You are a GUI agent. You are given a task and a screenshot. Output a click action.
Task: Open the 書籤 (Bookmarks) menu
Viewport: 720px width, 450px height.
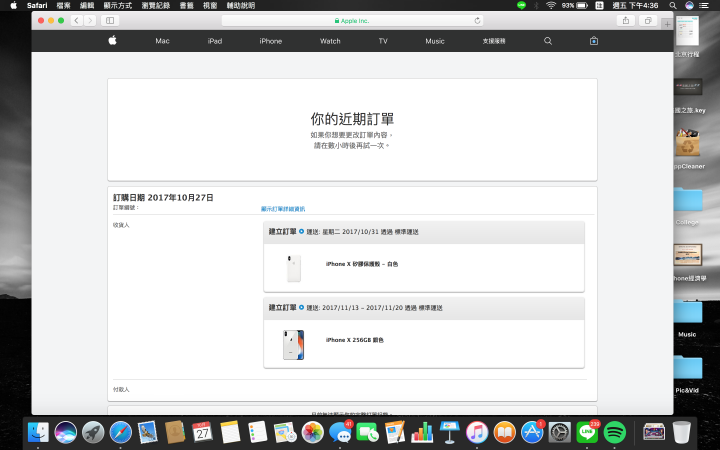tap(186, 6)
